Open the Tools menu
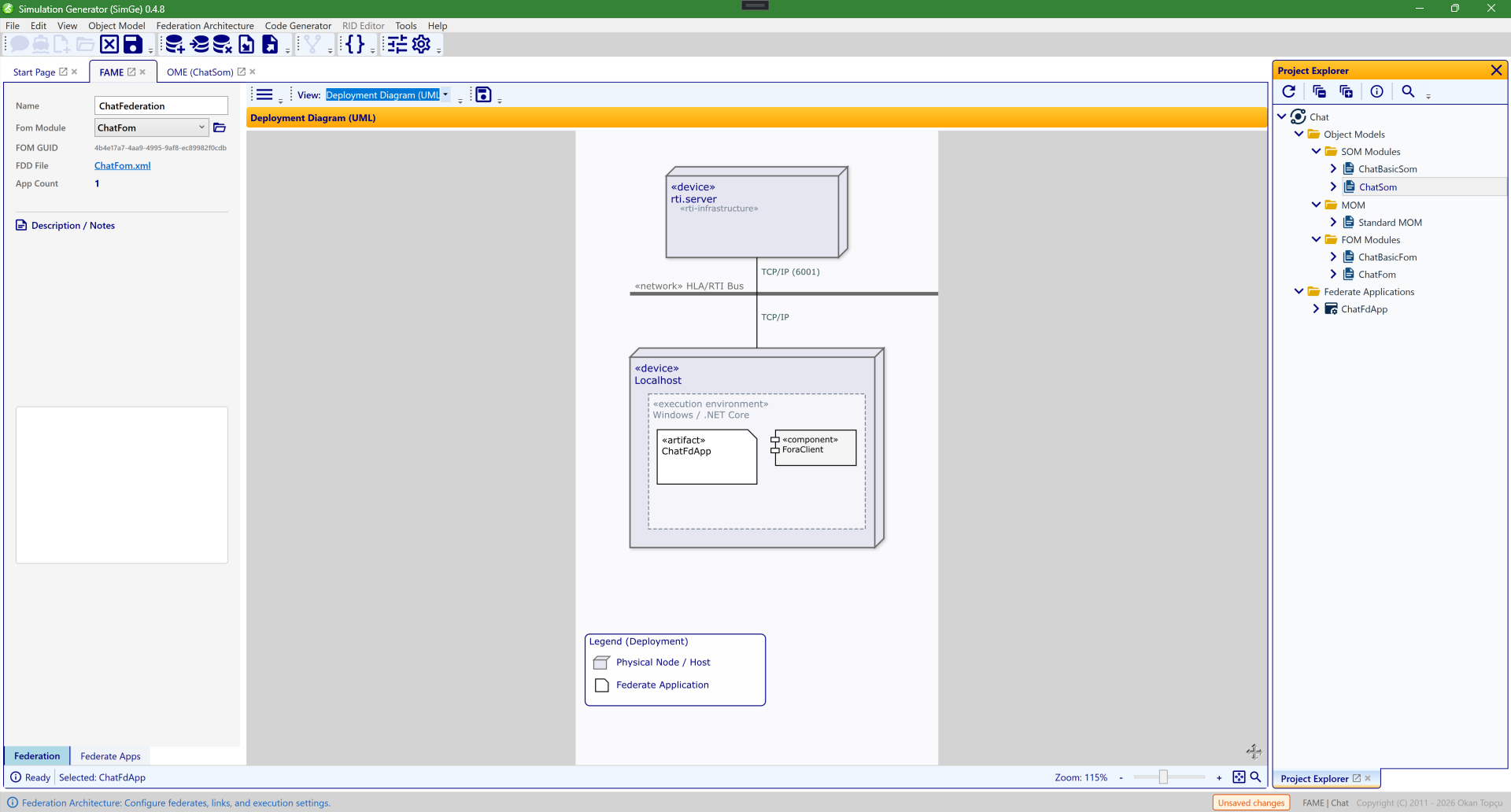 coord(406,25)
